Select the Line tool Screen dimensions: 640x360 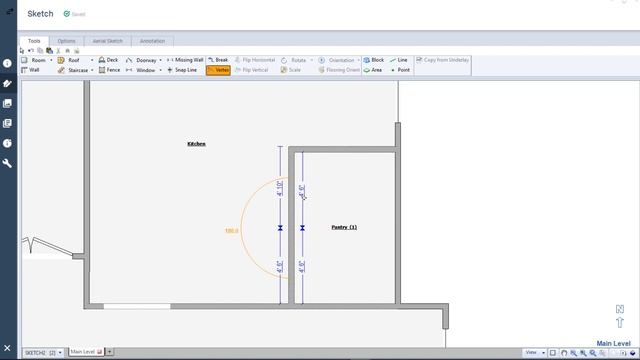399,60
